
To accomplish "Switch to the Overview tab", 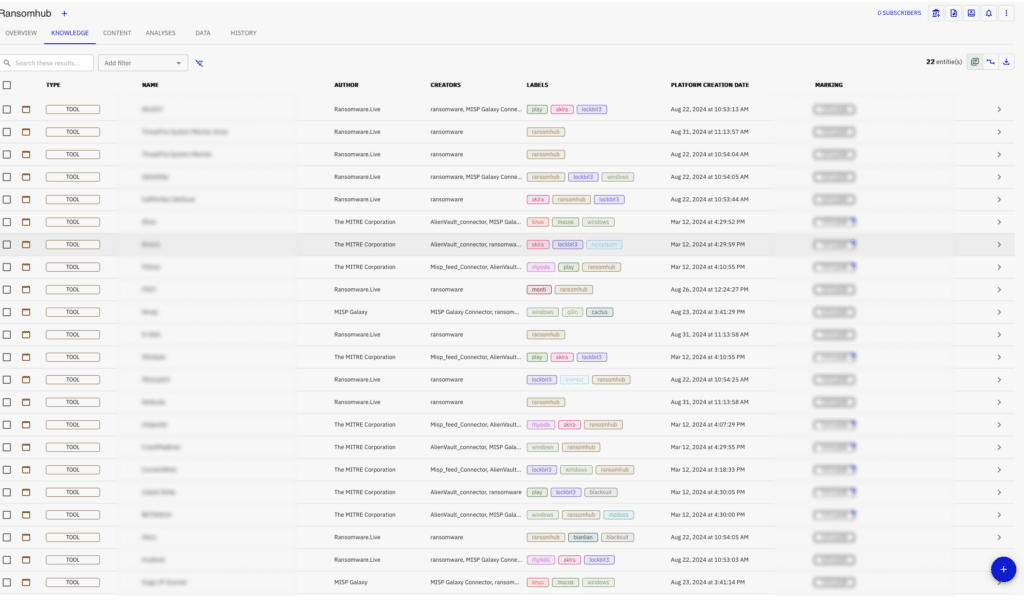I will point(22,33).
